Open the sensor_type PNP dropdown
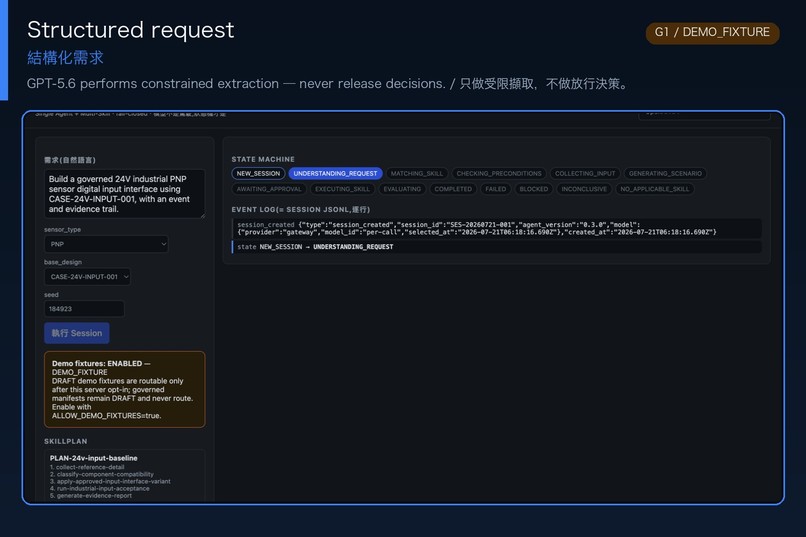Screen dimensions: 806x537 click(x=106, y=244)
